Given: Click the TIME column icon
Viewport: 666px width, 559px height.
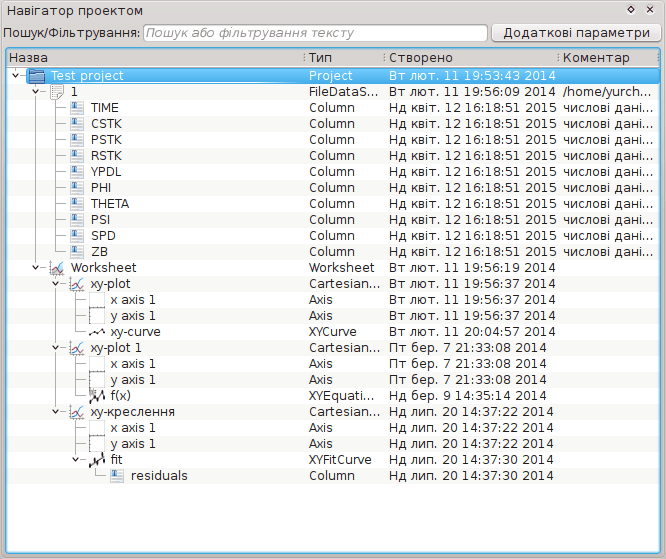Looking at the screenshot, I should (x=77, y=108).
